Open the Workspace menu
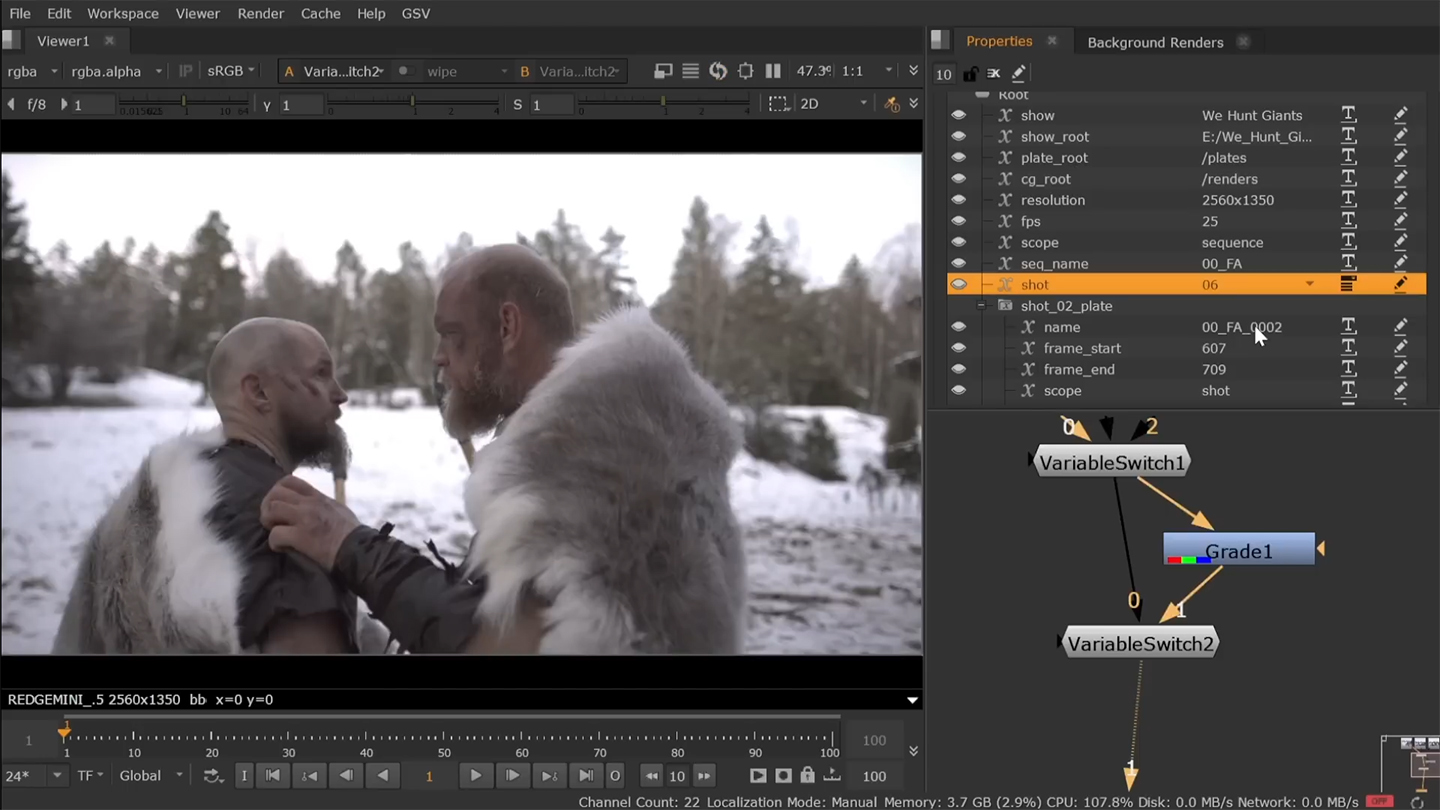The image size is (1440, 810). click(123, 13)
